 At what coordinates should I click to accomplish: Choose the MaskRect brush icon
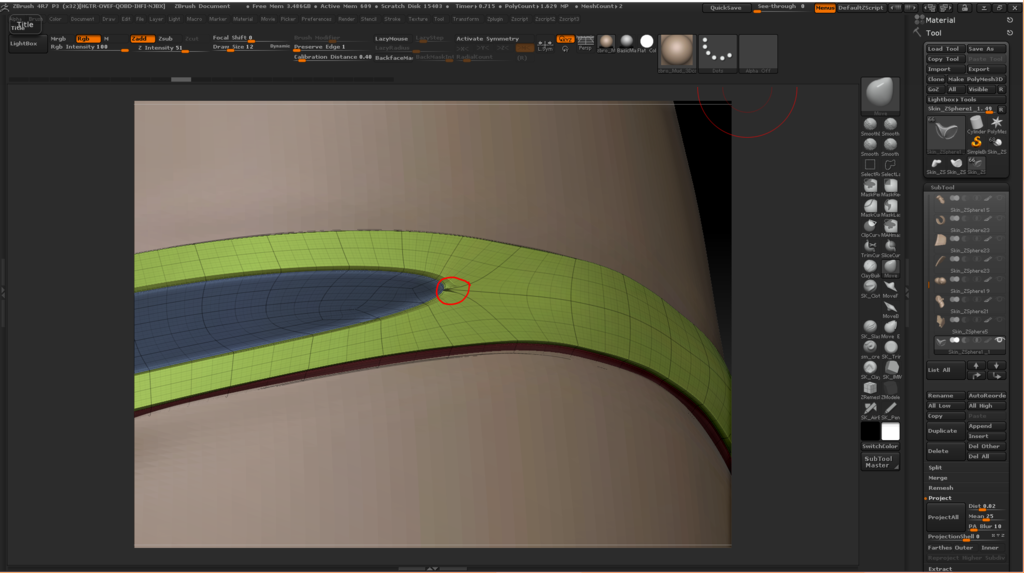click(x=890, y=186)
